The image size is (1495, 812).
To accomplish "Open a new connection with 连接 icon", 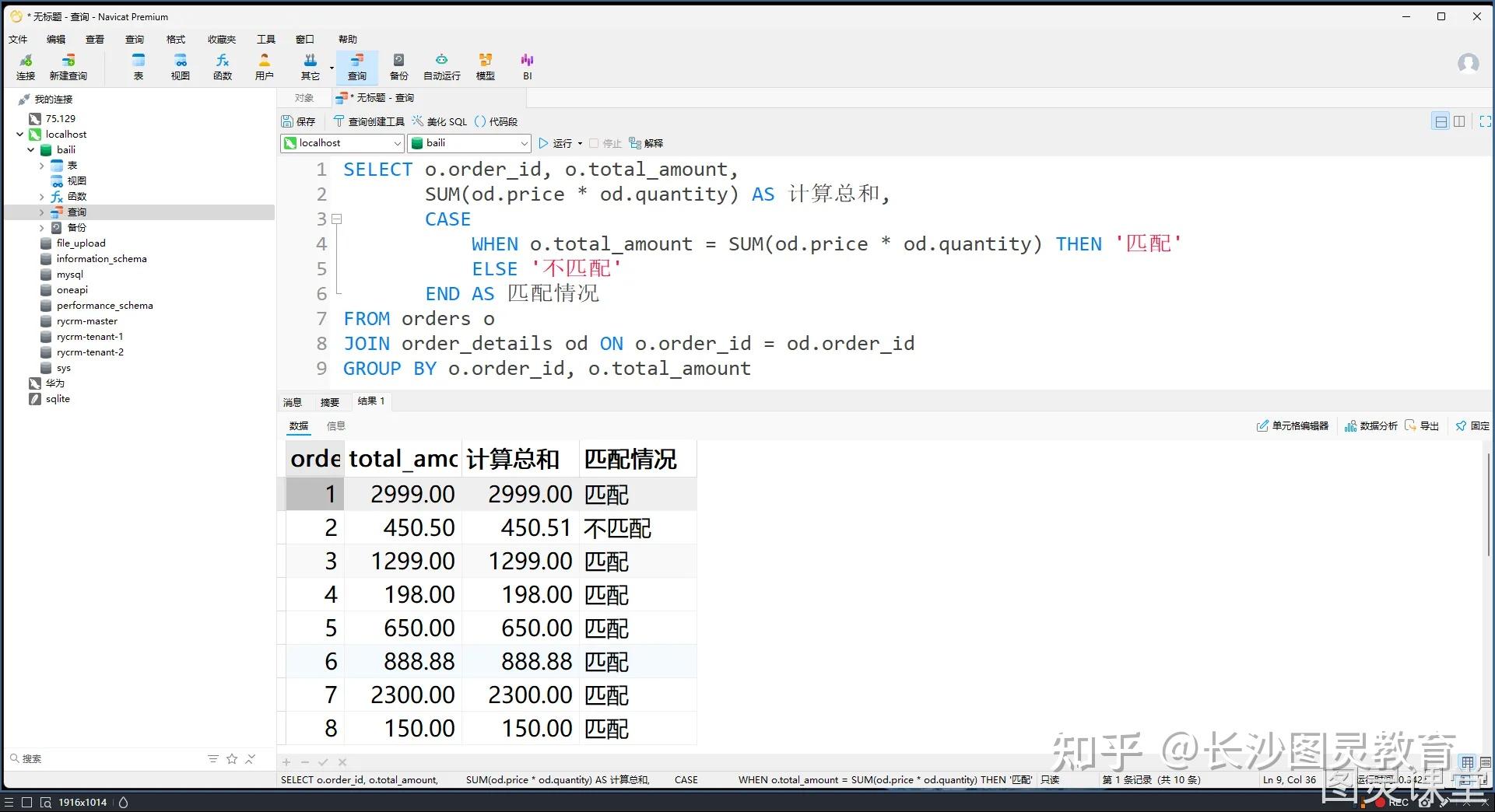I will pyautogui.click(x=25, y=66).
